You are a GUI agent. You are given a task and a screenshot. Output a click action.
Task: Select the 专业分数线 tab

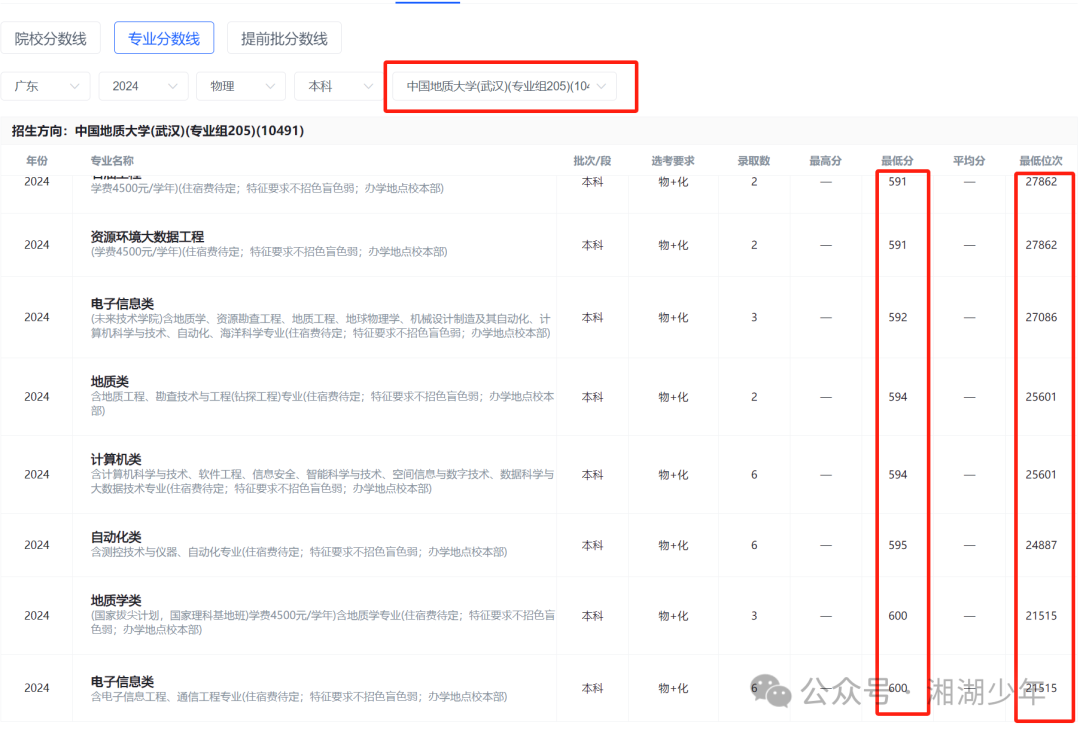164,39
